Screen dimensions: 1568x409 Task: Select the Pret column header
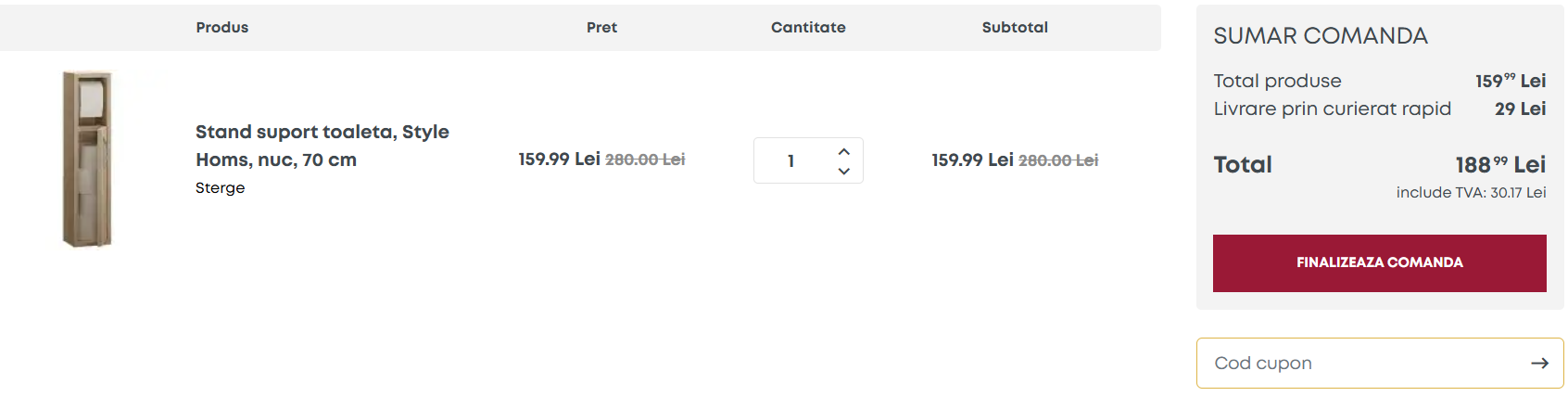601,28
